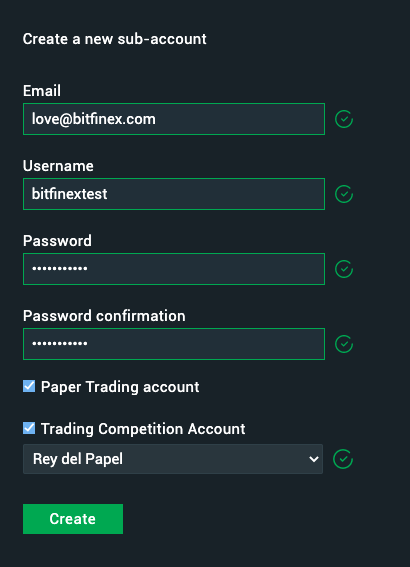410x567 pixels.
Task: Click the checkmark icon beside Password field
Action: (344, 269)
